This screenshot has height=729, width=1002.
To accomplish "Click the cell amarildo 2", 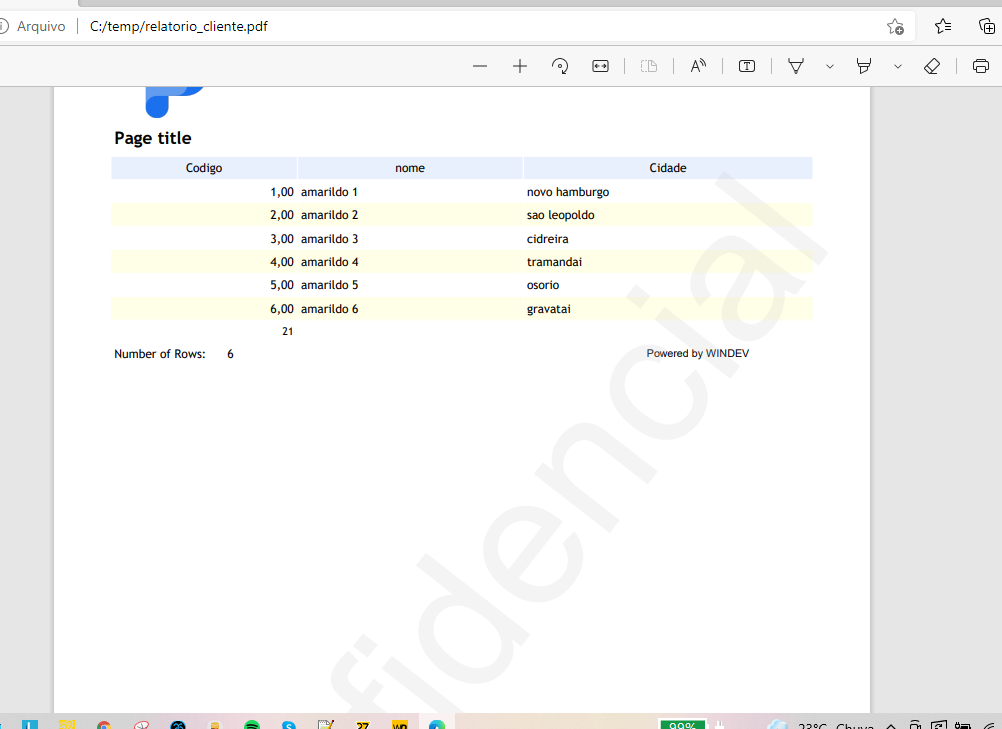I will (329, 215).
